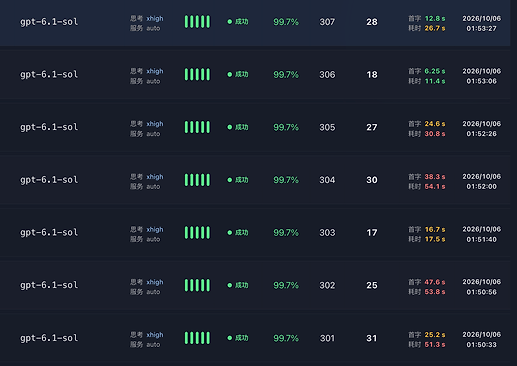Screen dimensions: 517x366
Task: Click the green signal bars in row 305
Action: pyautogui.click(x=197, y=127)
